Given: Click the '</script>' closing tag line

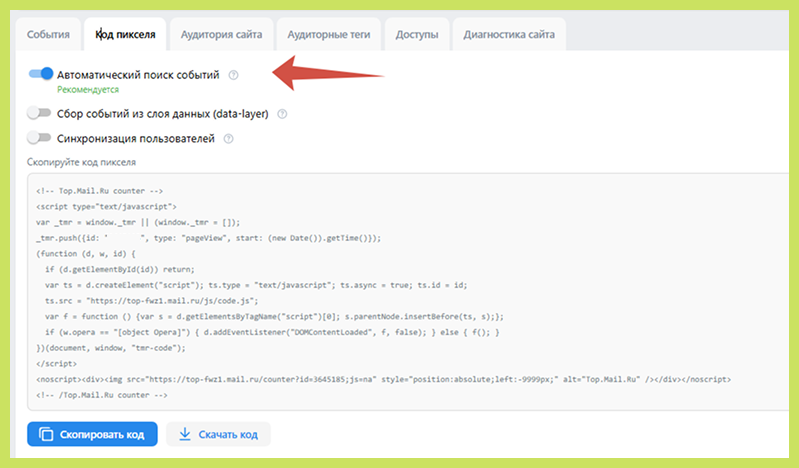Looking at the screenshot, I should tap(57, 363).
